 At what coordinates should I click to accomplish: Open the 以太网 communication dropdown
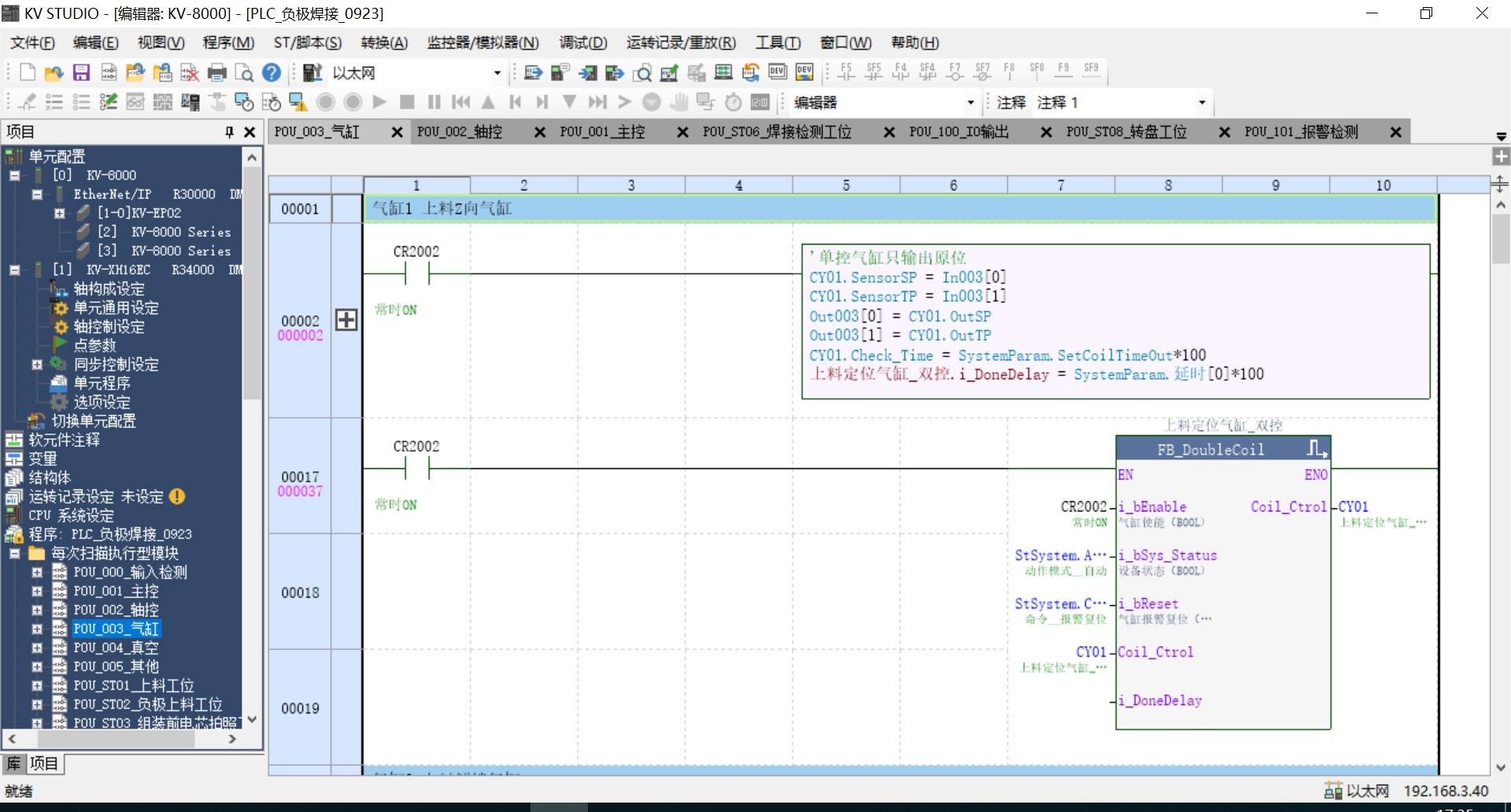click(x=497, y=73)
